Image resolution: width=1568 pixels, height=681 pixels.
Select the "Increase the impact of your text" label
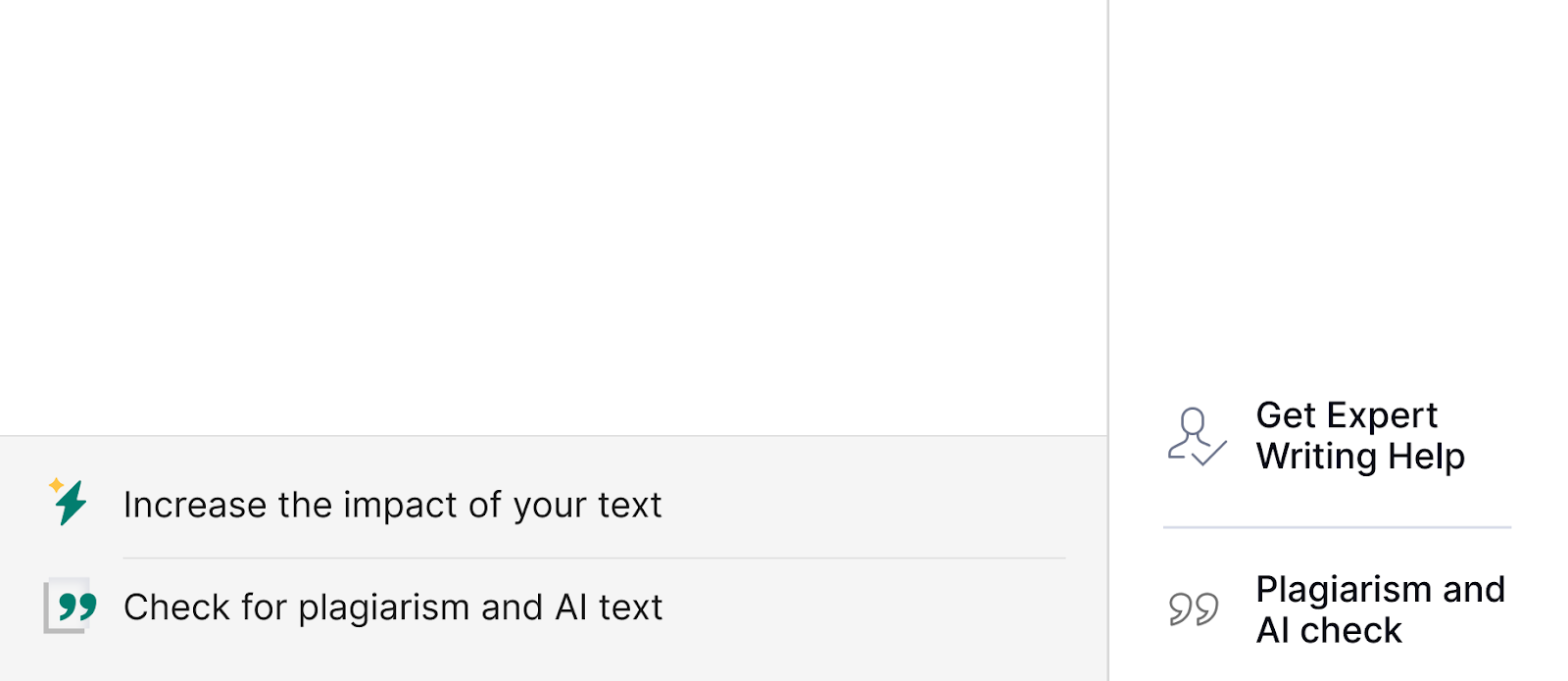393,505
